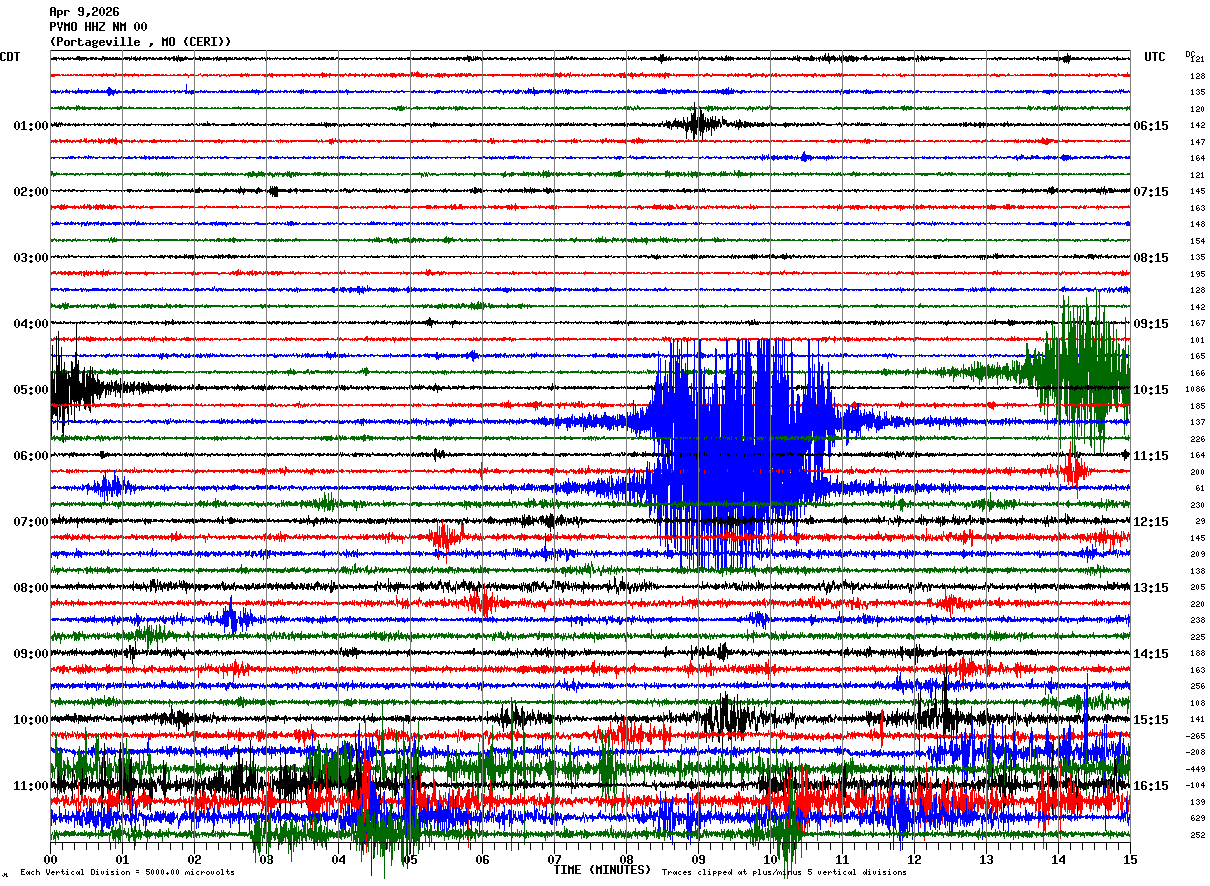
Task: Click the DC offset value '-208'
Action: pyautogui.click(x=1195, y=752)
